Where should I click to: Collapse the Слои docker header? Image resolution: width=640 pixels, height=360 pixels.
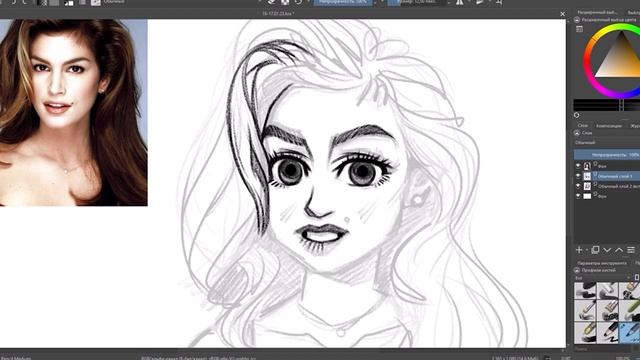pos(577,133)
